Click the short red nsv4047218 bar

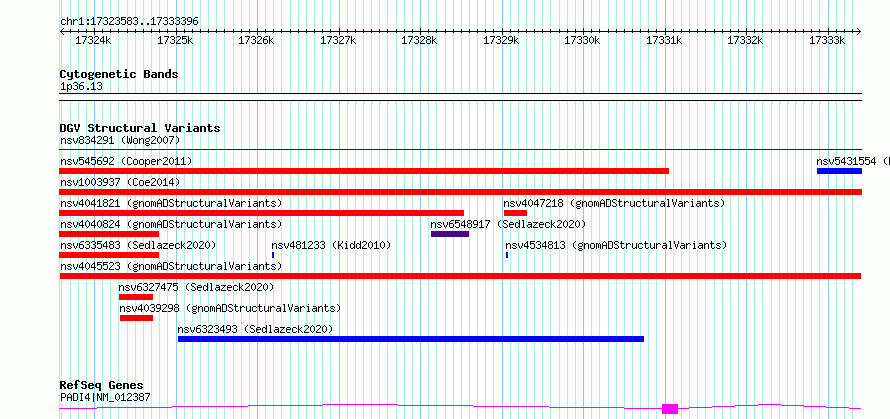[515, 213]
